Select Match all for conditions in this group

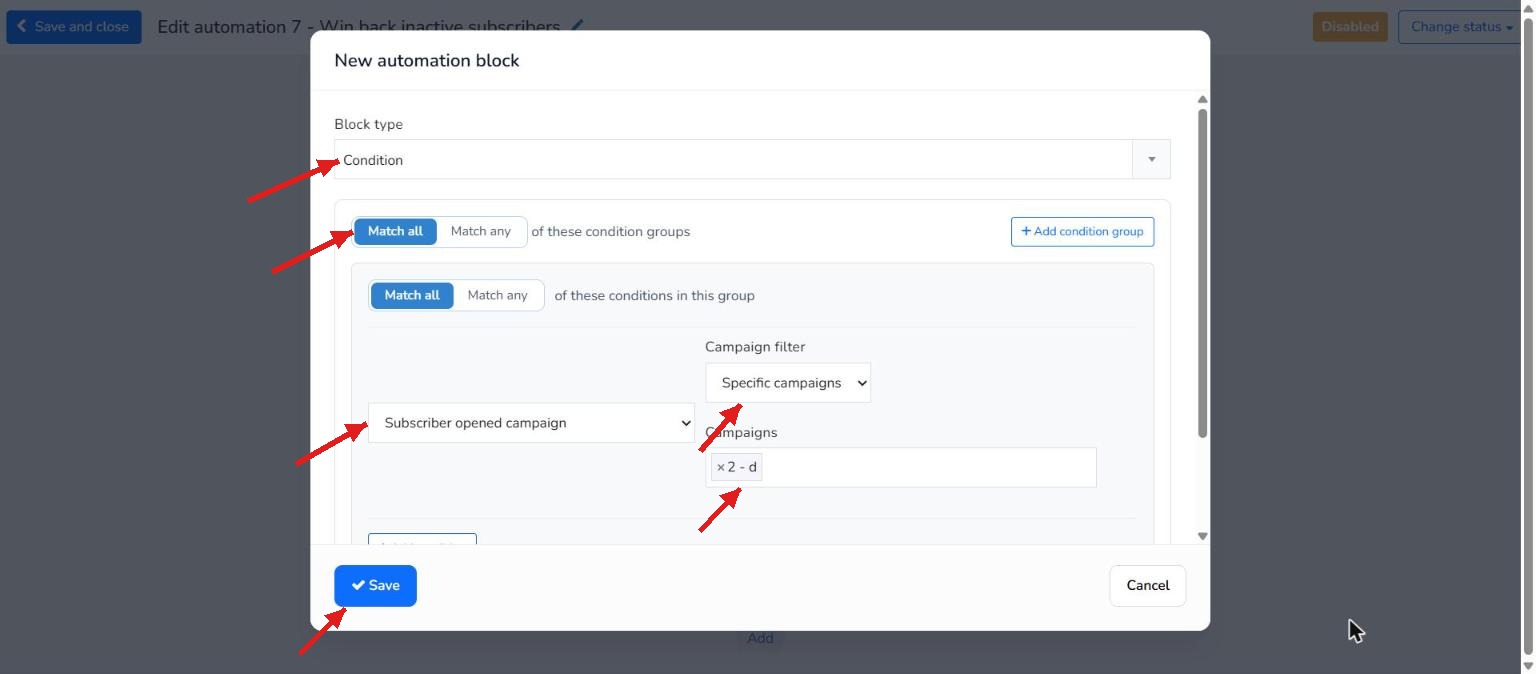(x=412, y=295)
